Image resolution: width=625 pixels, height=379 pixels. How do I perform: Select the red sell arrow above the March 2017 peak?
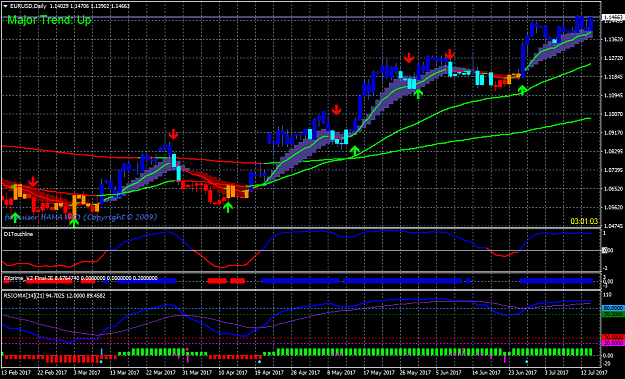pyautogui.click(x=173, y=134)
